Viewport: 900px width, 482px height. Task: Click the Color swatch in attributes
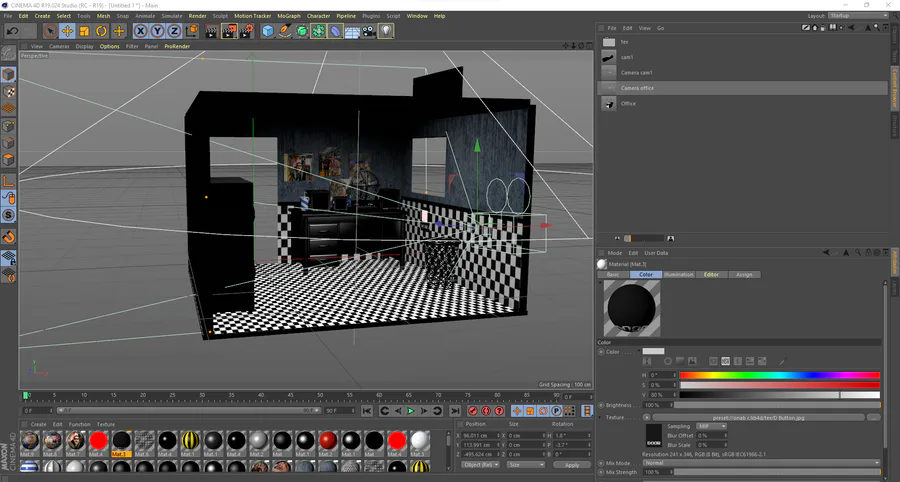[x=653, y=351]
